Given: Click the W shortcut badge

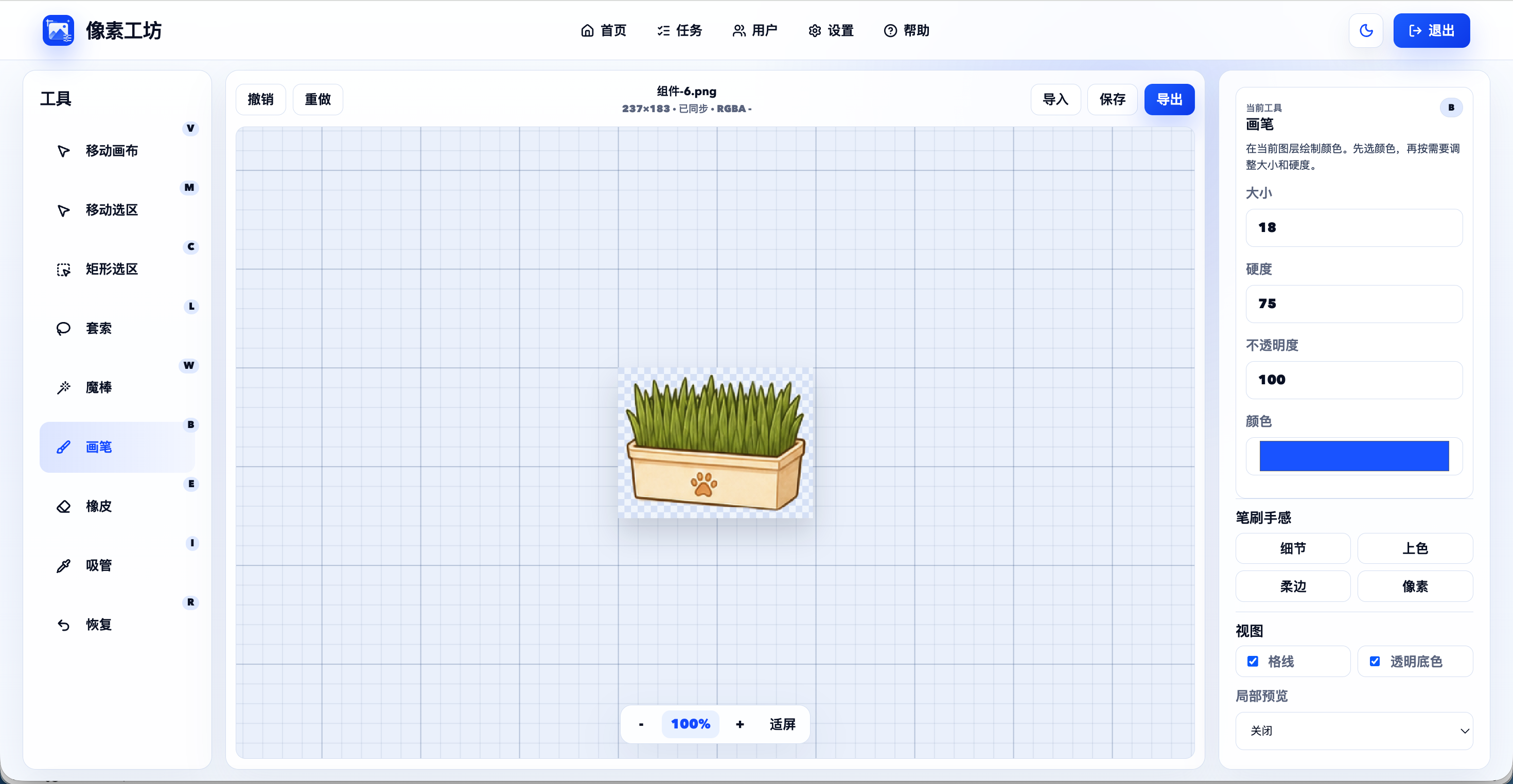Looking at the screenshot, I should [188, 365].
